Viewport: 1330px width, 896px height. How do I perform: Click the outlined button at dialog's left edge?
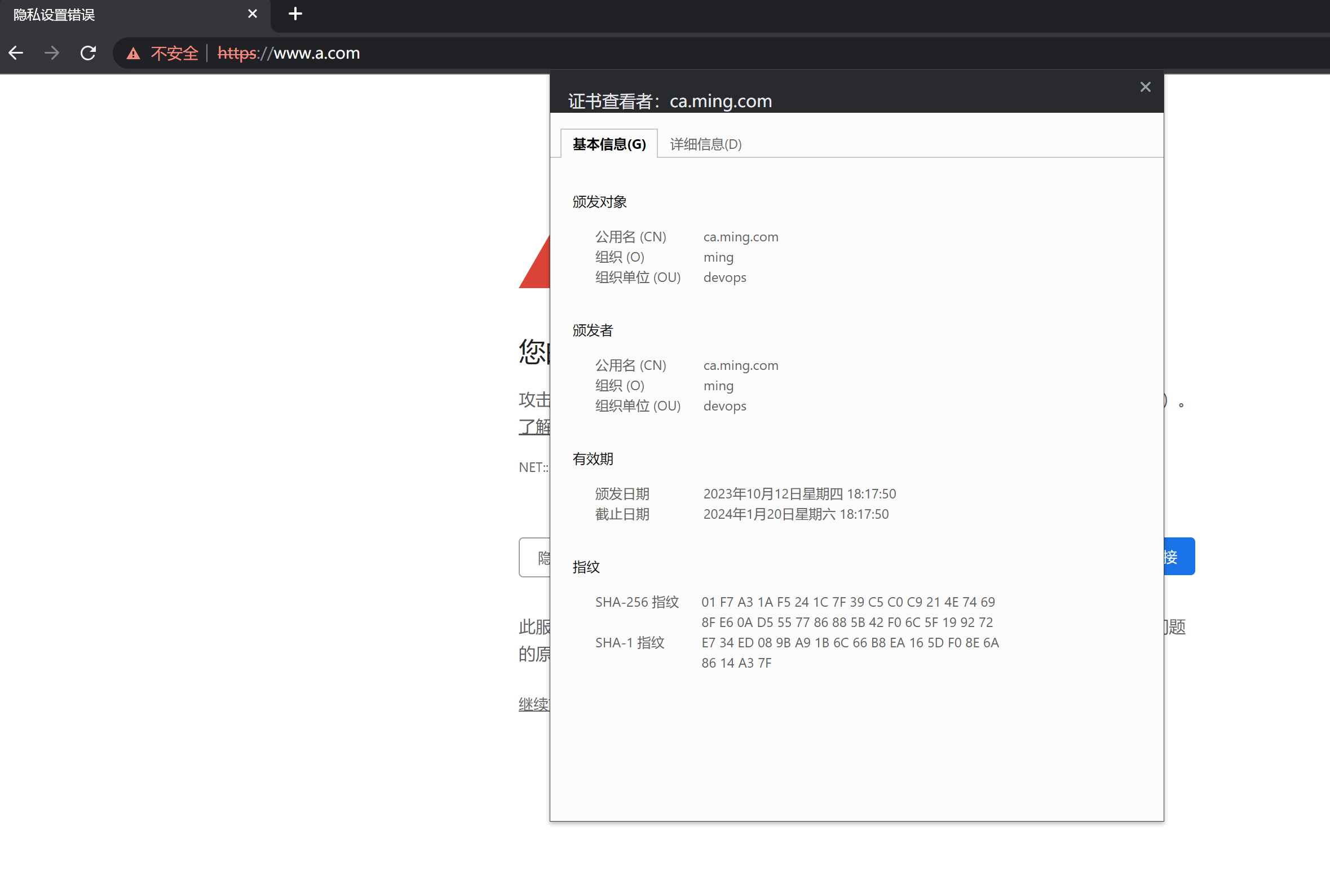pyautogui.click(x=534, y=557)
